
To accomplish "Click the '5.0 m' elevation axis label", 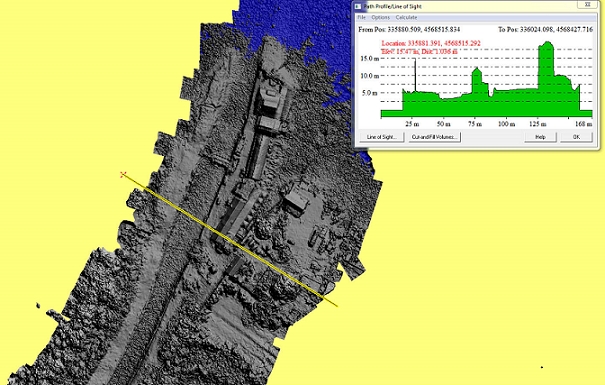I will tap(371, 93).
